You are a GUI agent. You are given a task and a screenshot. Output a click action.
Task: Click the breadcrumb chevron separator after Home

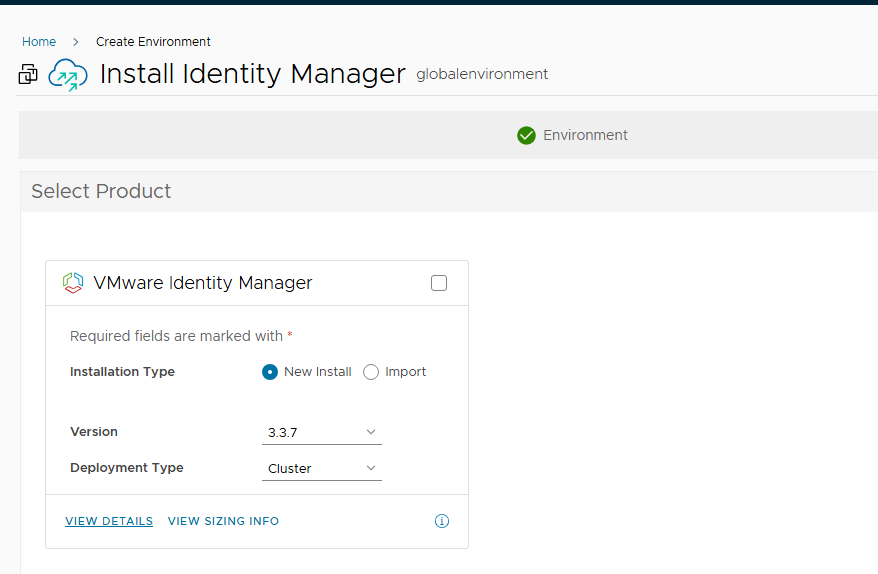click(76, 42)
